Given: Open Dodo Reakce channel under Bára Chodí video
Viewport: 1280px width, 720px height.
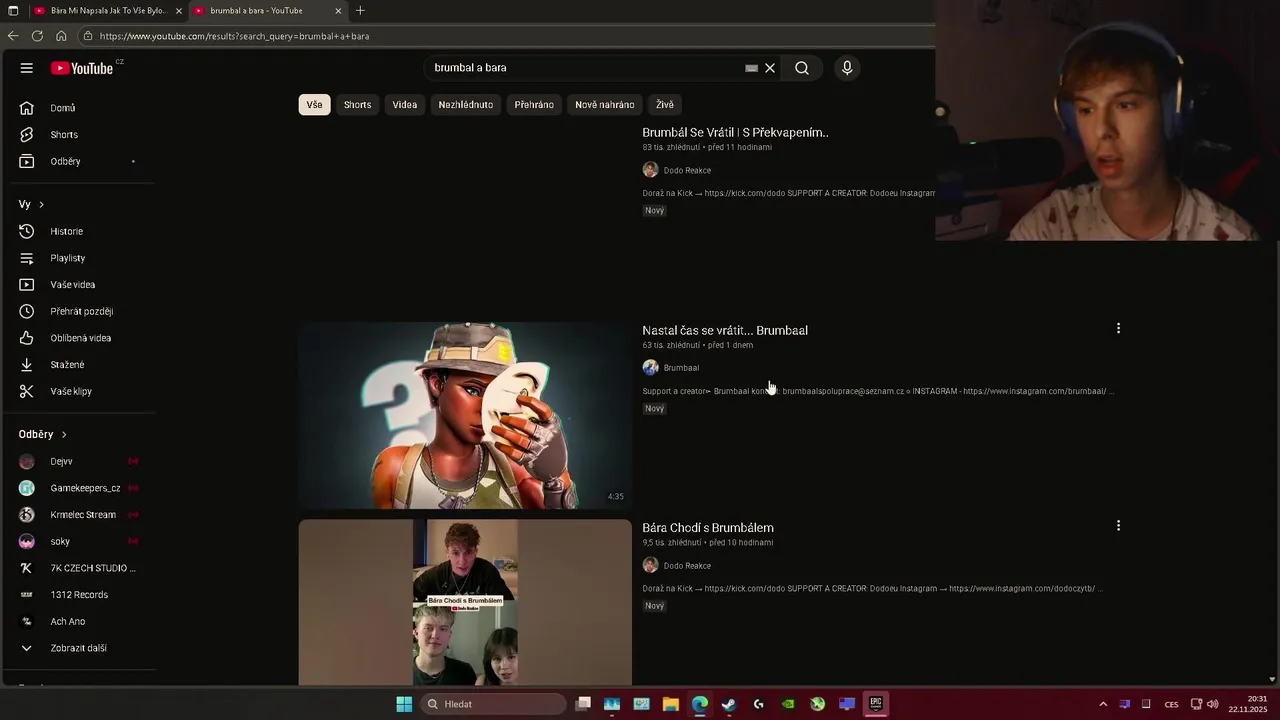Looking at the screenshot, I should [x=687, y=566].
